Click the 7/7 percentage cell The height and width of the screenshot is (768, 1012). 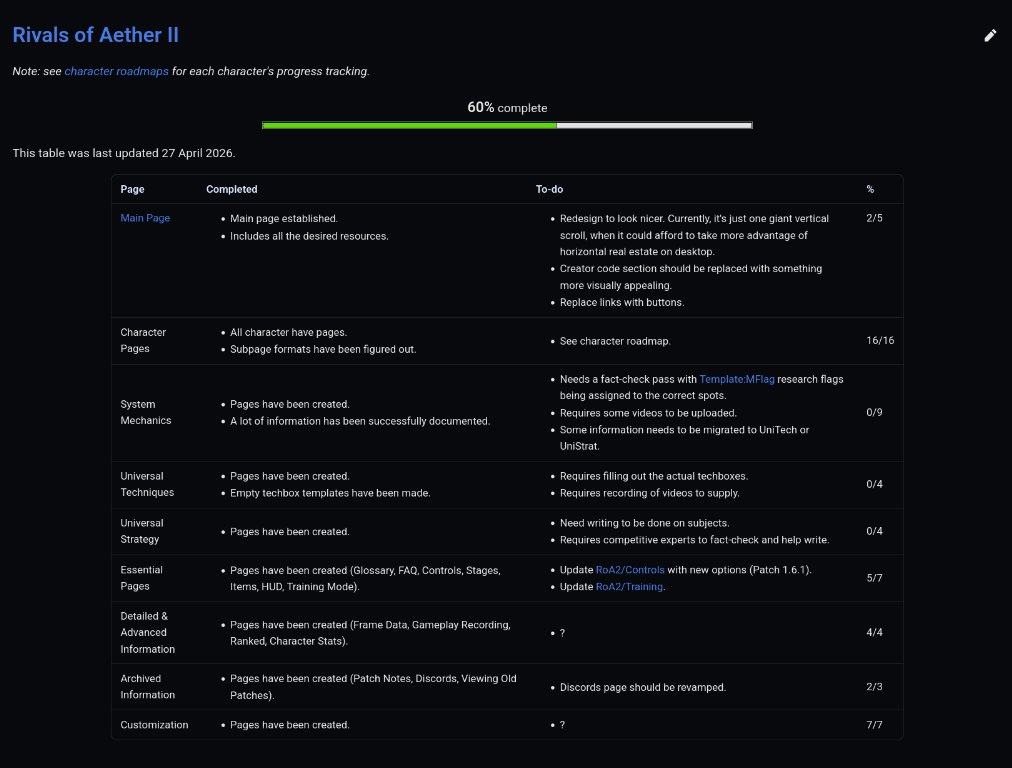(x=875, y=725)
